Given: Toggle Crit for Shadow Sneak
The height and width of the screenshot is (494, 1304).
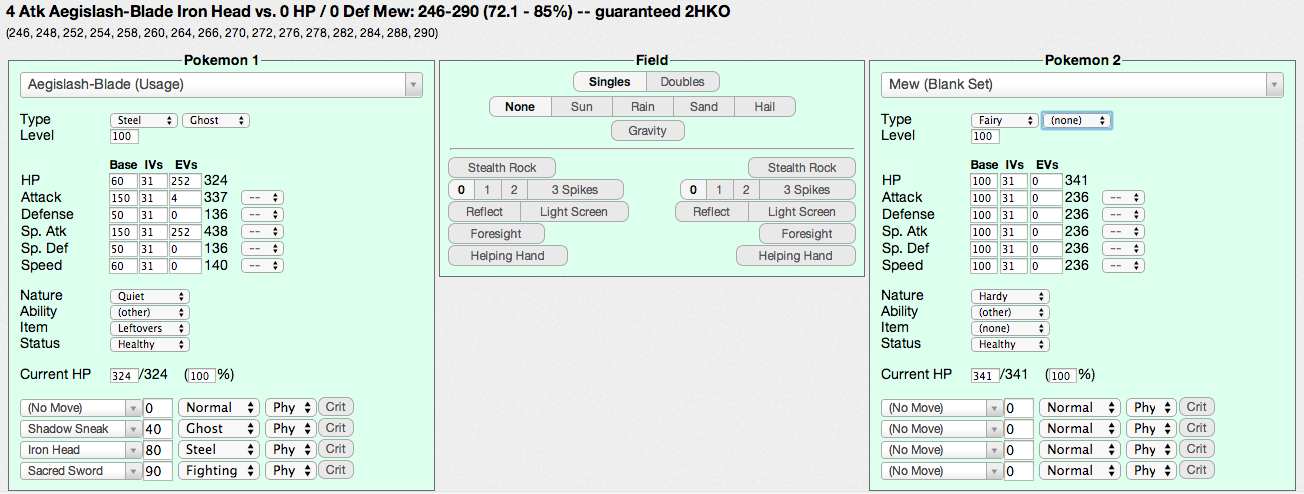Looking at the screenshot, I should pos(336,428).
